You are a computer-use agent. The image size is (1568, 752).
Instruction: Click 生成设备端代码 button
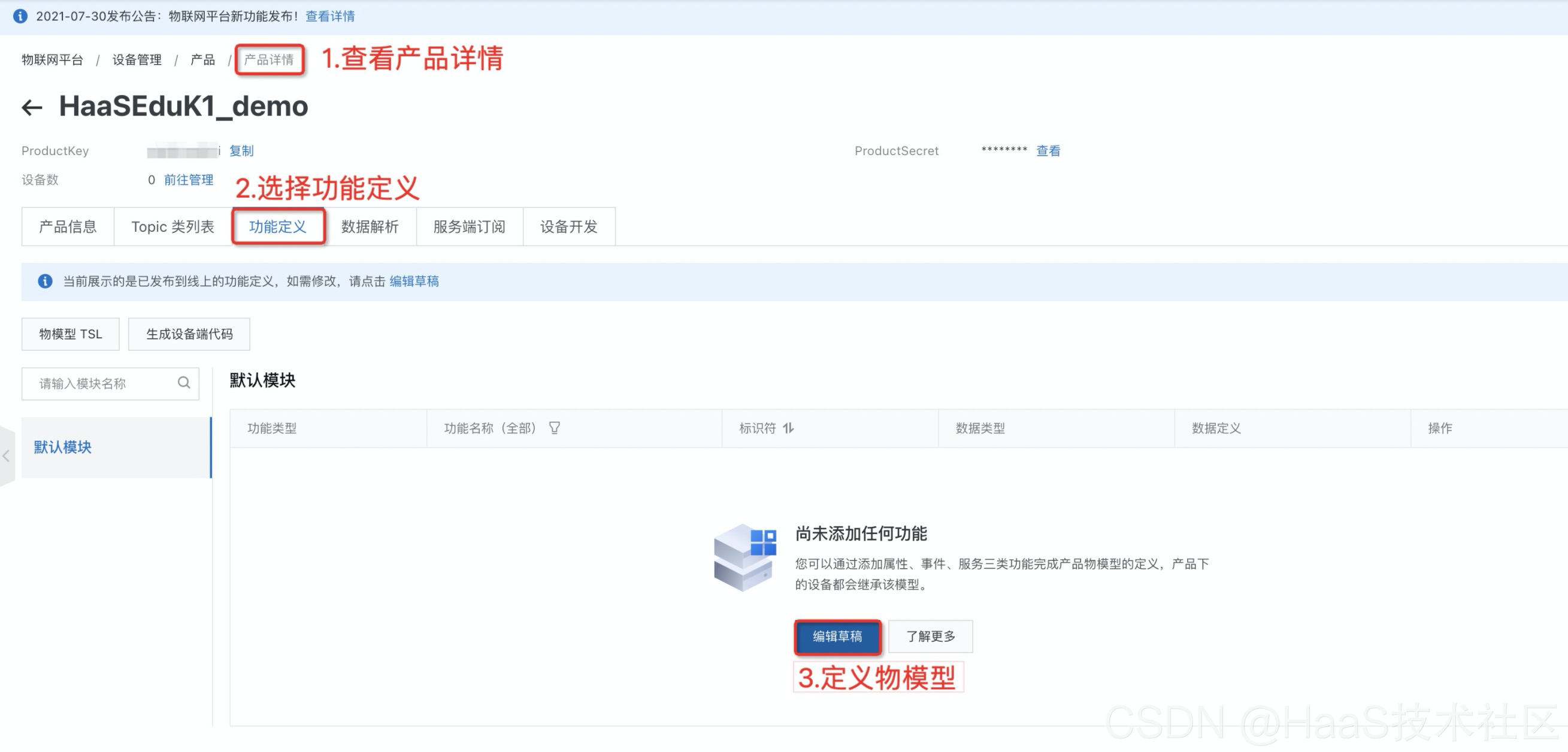pyautogui.click(x=189, y=334)
